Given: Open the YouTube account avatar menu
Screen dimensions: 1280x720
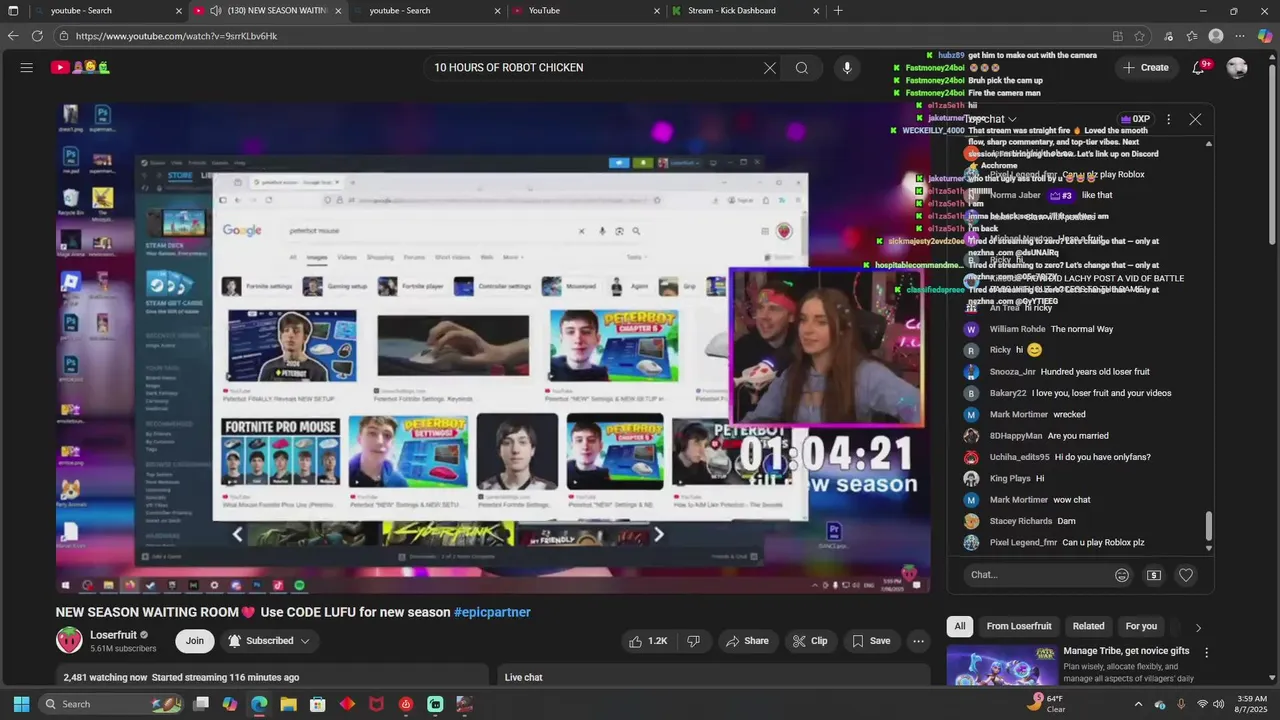Looking at the screenshot, I should [1237, 68].
